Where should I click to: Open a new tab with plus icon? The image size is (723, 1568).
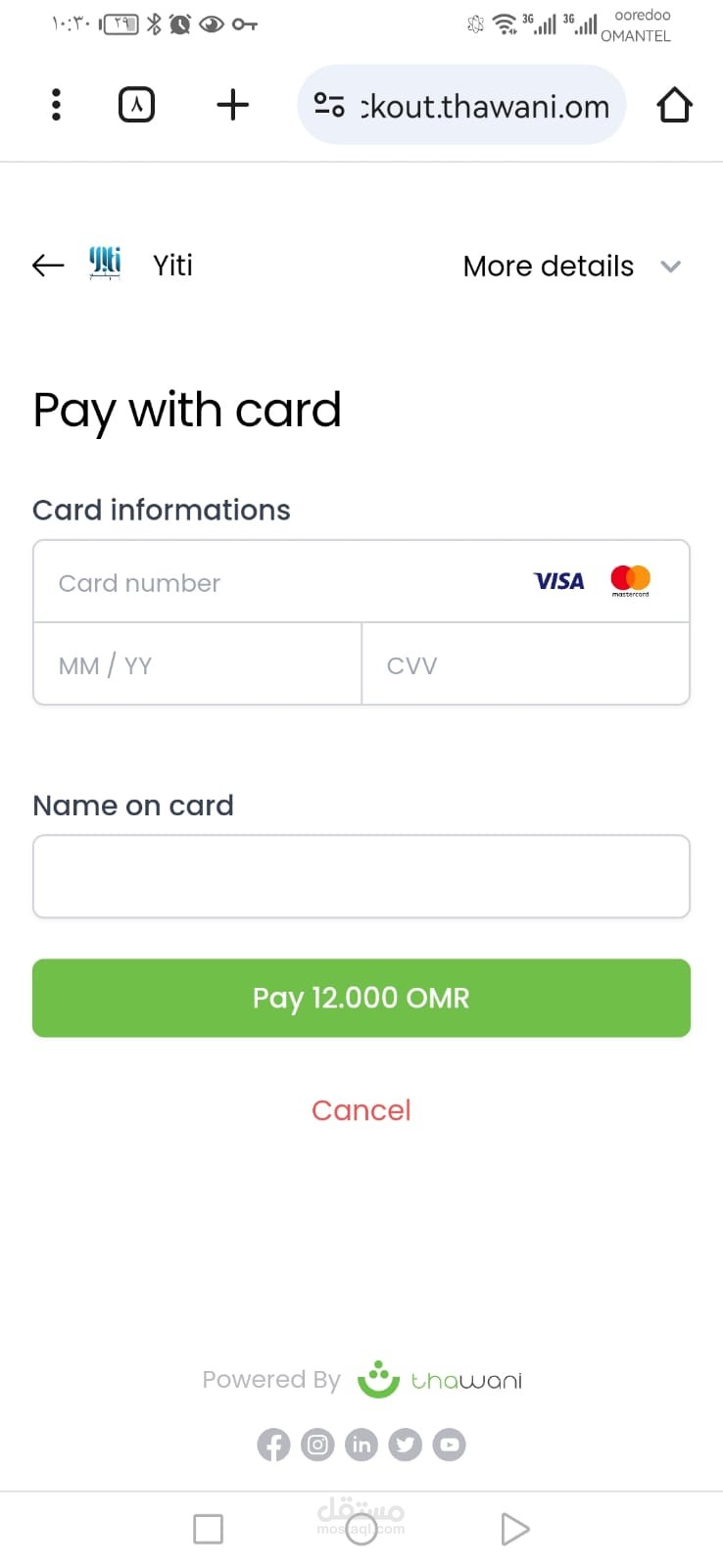(x=232, y=105)
